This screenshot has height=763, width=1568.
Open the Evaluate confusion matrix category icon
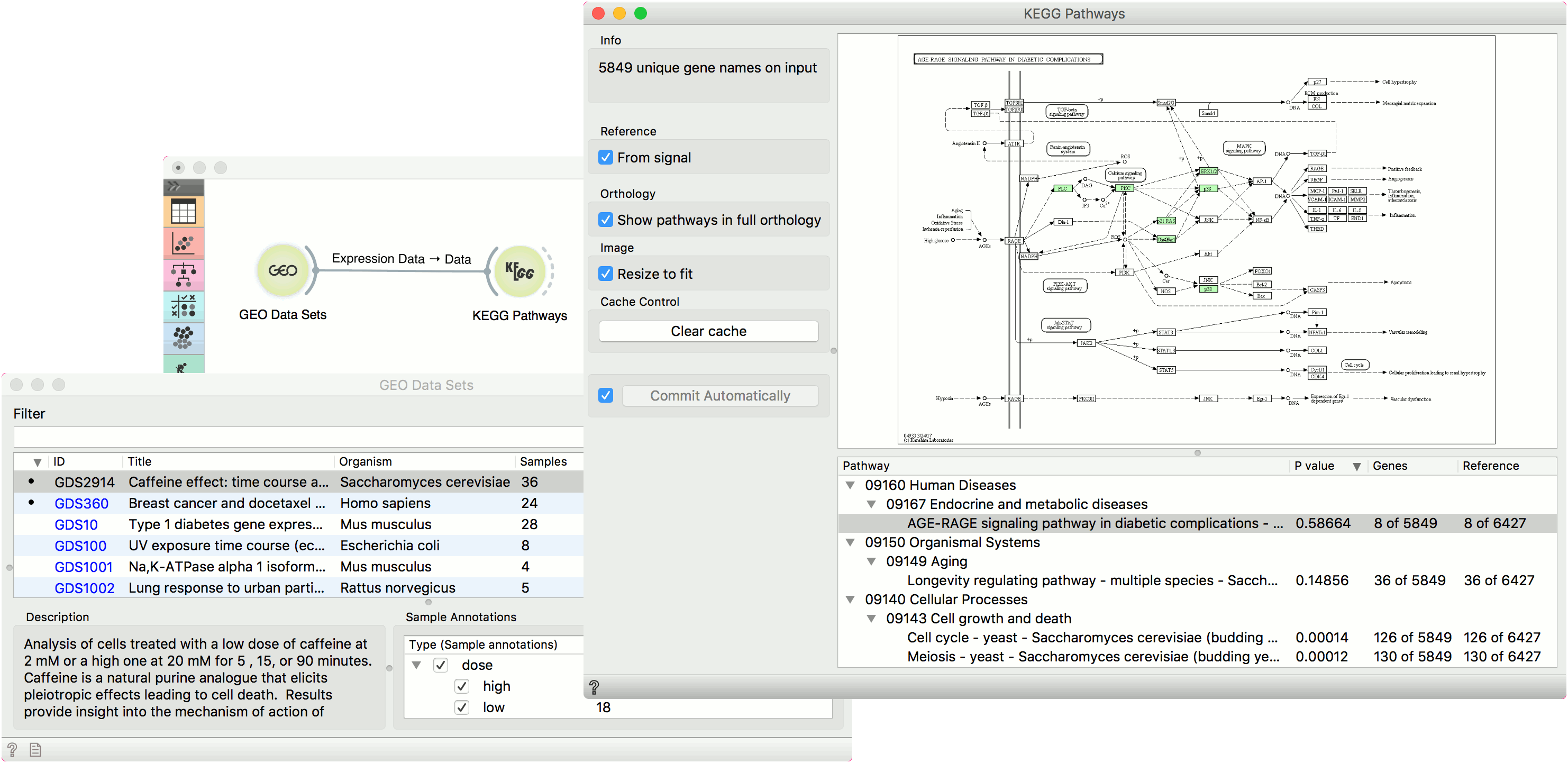(183, 306)
